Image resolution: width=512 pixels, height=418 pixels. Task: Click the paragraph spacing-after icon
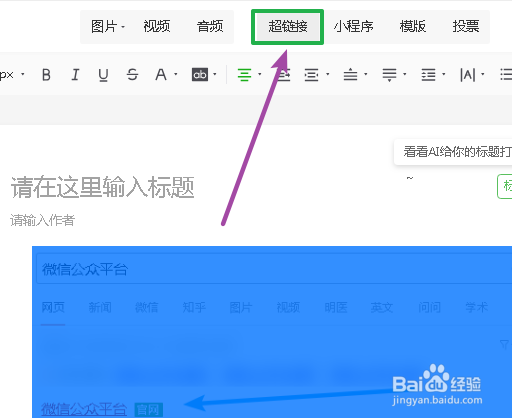point(389,75)
